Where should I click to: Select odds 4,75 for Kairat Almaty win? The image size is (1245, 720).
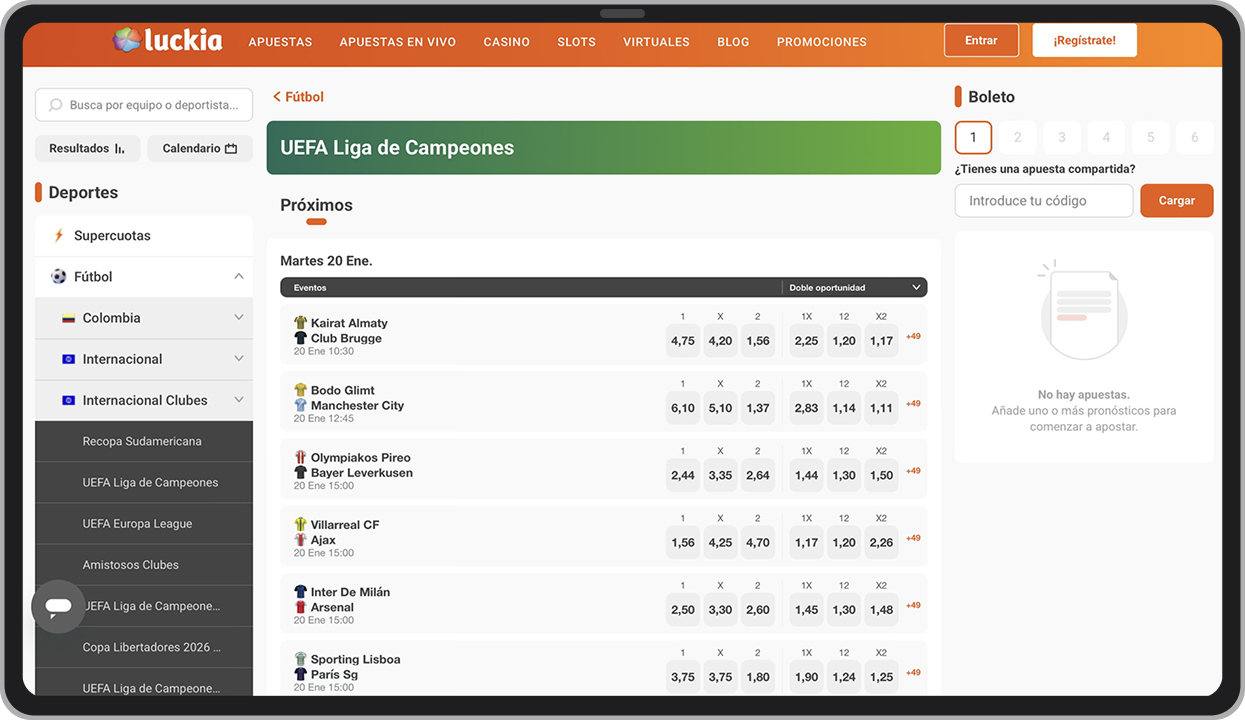coord(683,341)
